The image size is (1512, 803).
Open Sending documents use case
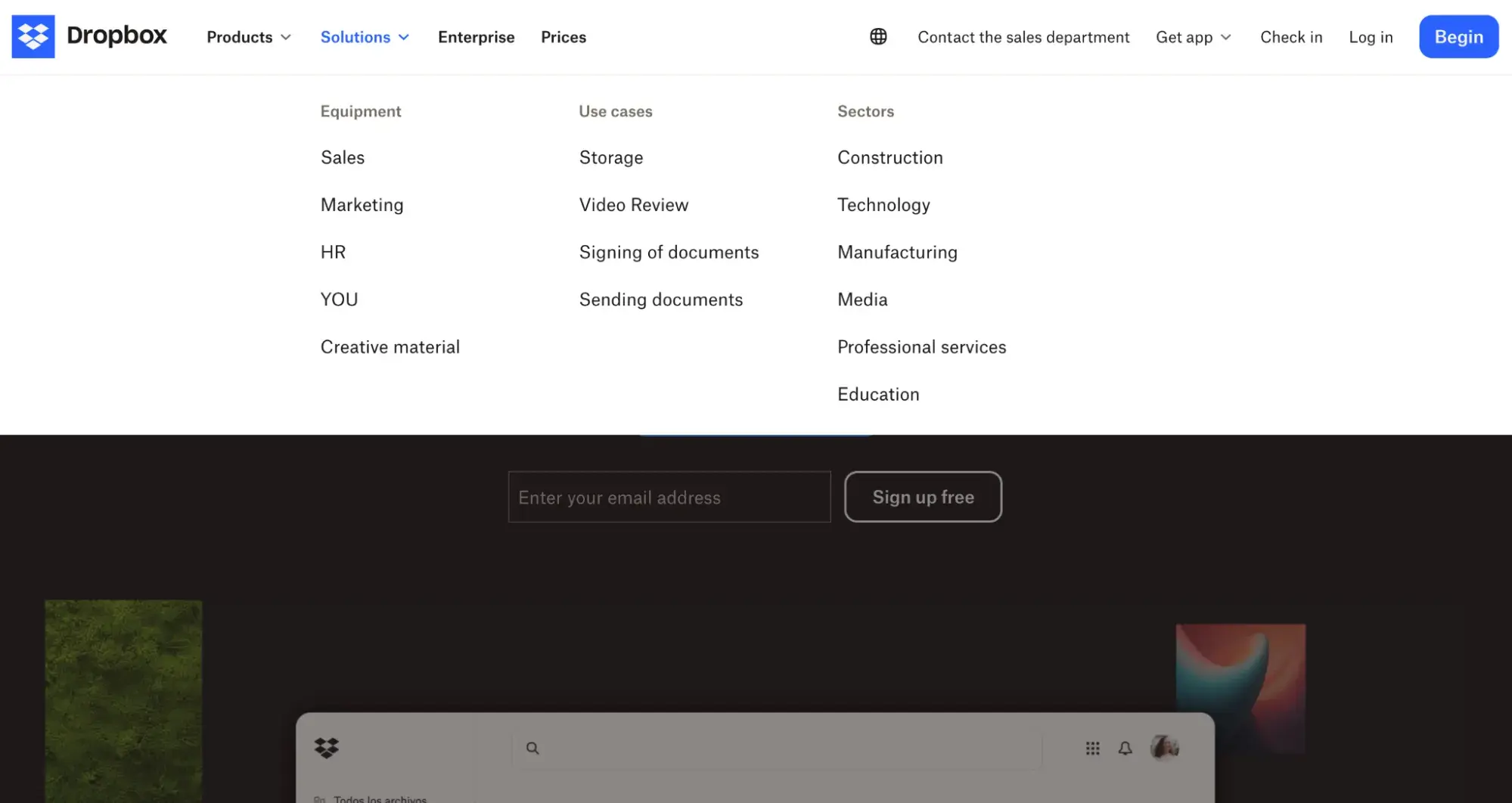click(x=661, y=299)
